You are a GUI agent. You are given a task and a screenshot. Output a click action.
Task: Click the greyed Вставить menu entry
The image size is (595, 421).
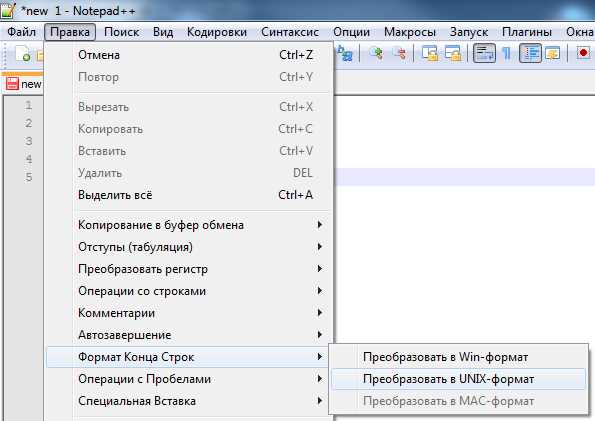point(189,151)
